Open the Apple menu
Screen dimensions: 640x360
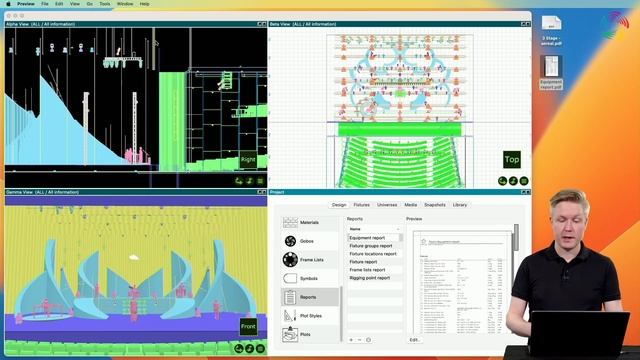8,4
